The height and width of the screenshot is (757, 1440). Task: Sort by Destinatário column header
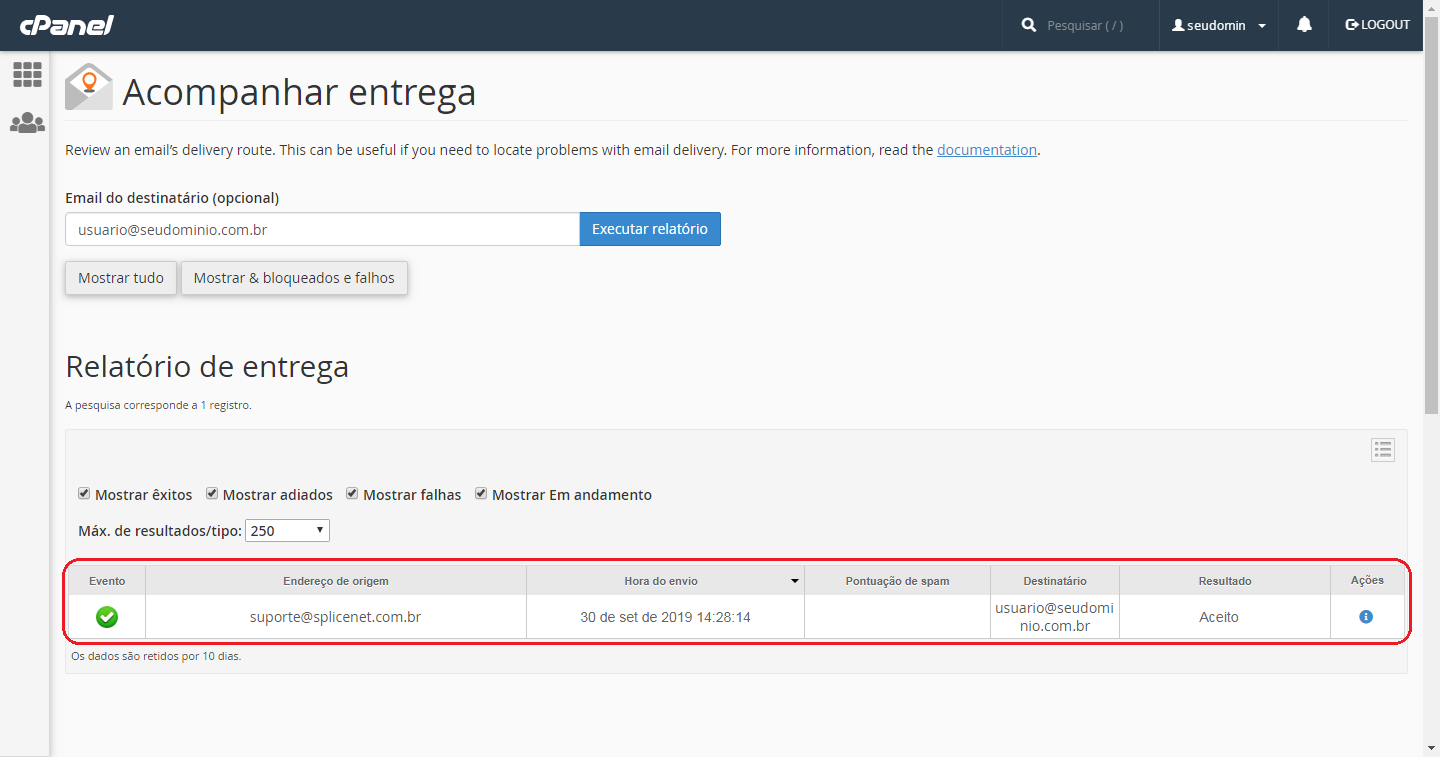(x=1055, y=581)
